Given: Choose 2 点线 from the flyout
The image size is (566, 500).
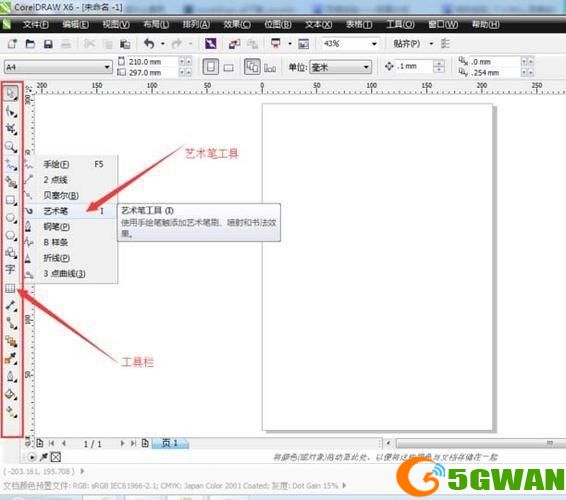Looking at the screenshot, I should point(71,180).
